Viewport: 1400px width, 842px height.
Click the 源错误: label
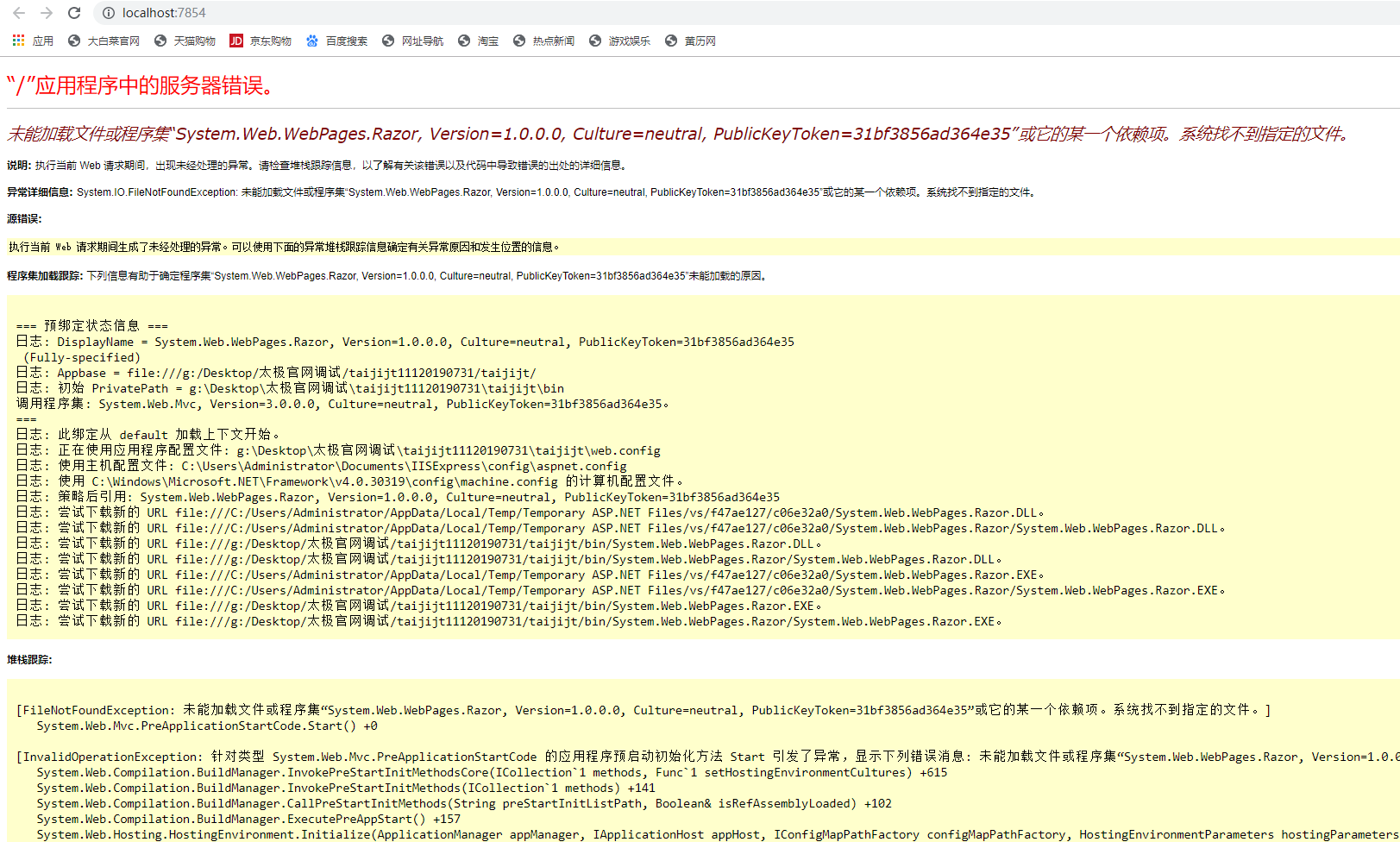click(x=24, y=219)
